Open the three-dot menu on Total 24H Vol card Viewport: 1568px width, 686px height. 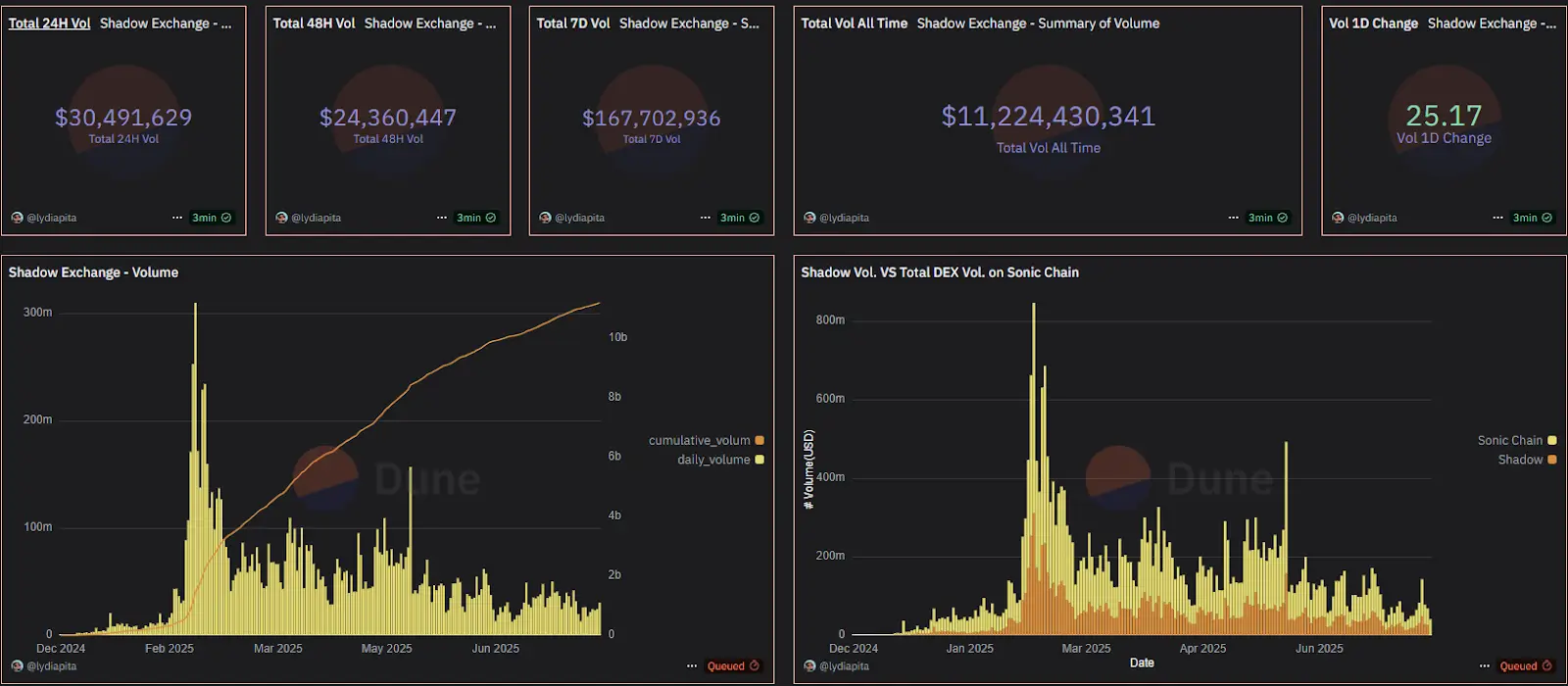coord(177,218)
